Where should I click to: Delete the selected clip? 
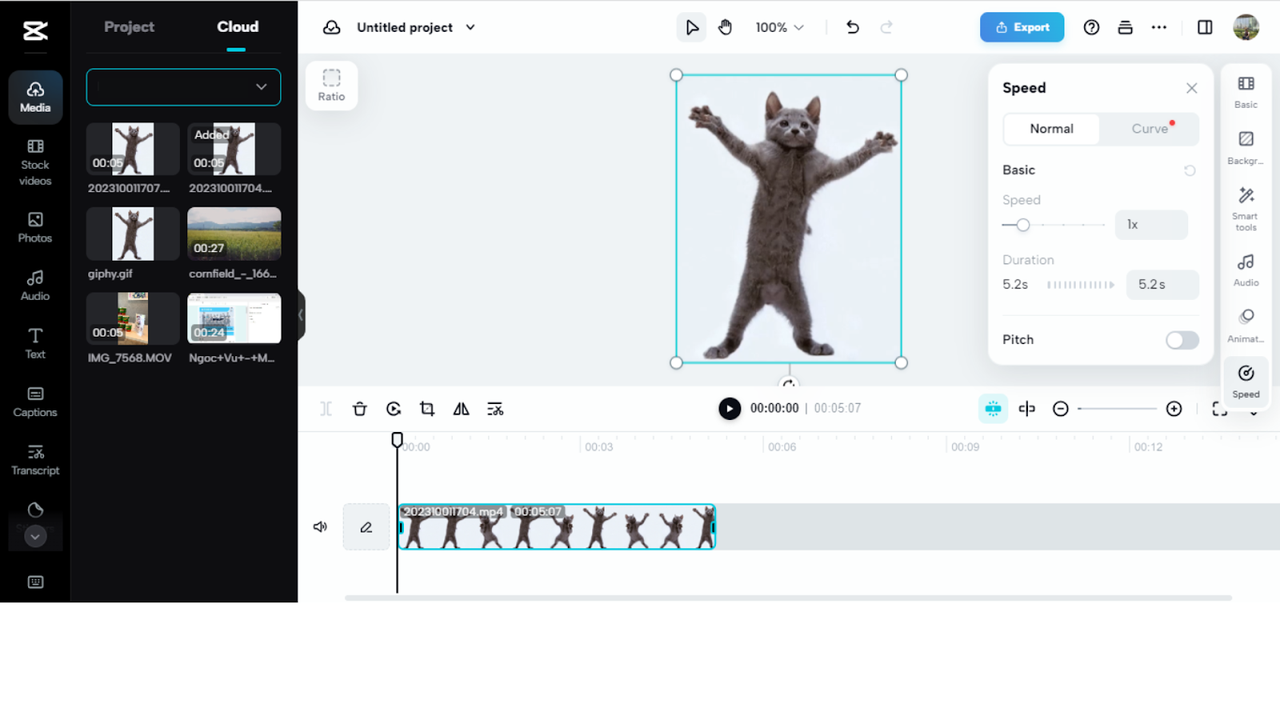[x=360, y=409]
